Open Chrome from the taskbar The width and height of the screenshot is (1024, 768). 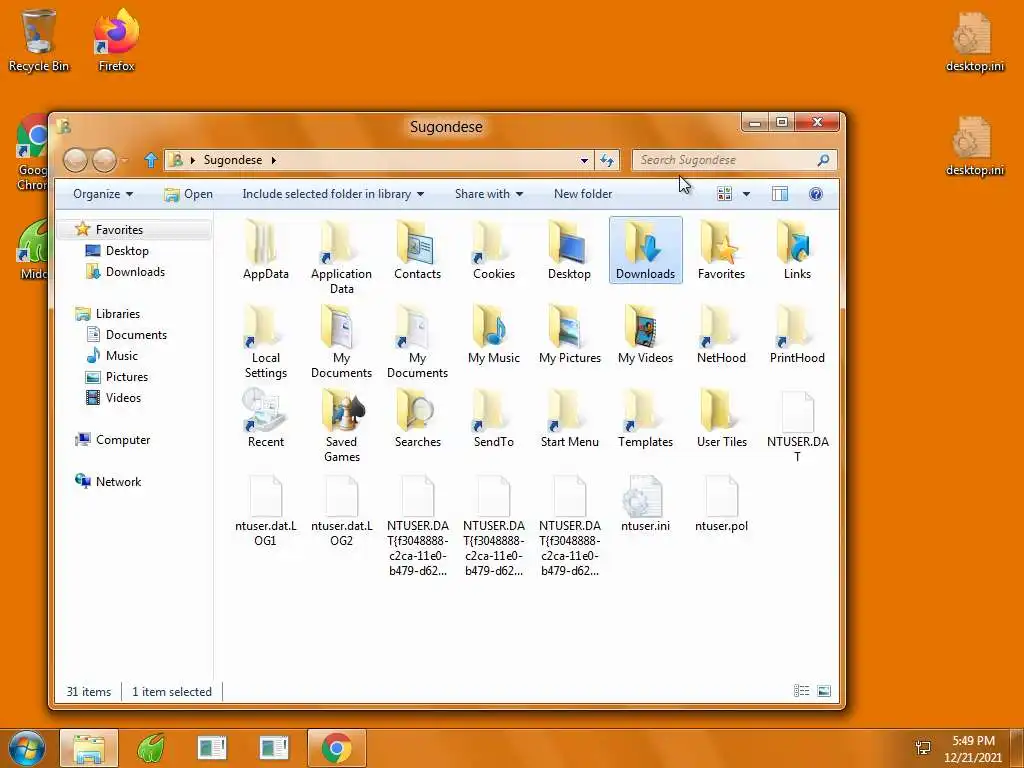pos(336,748)
